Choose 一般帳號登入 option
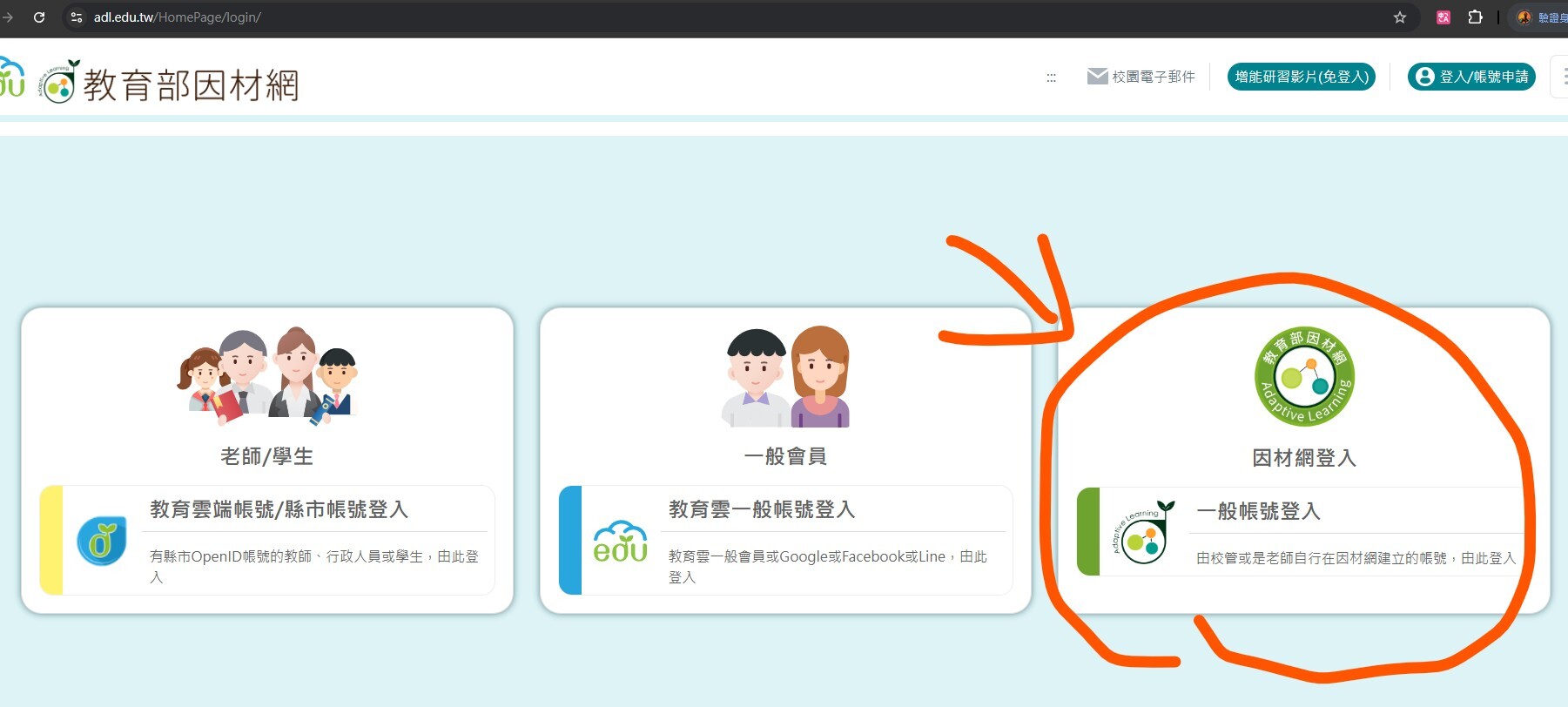The height and width of the screenshot is (707, 1568). tap(1303, 531)
